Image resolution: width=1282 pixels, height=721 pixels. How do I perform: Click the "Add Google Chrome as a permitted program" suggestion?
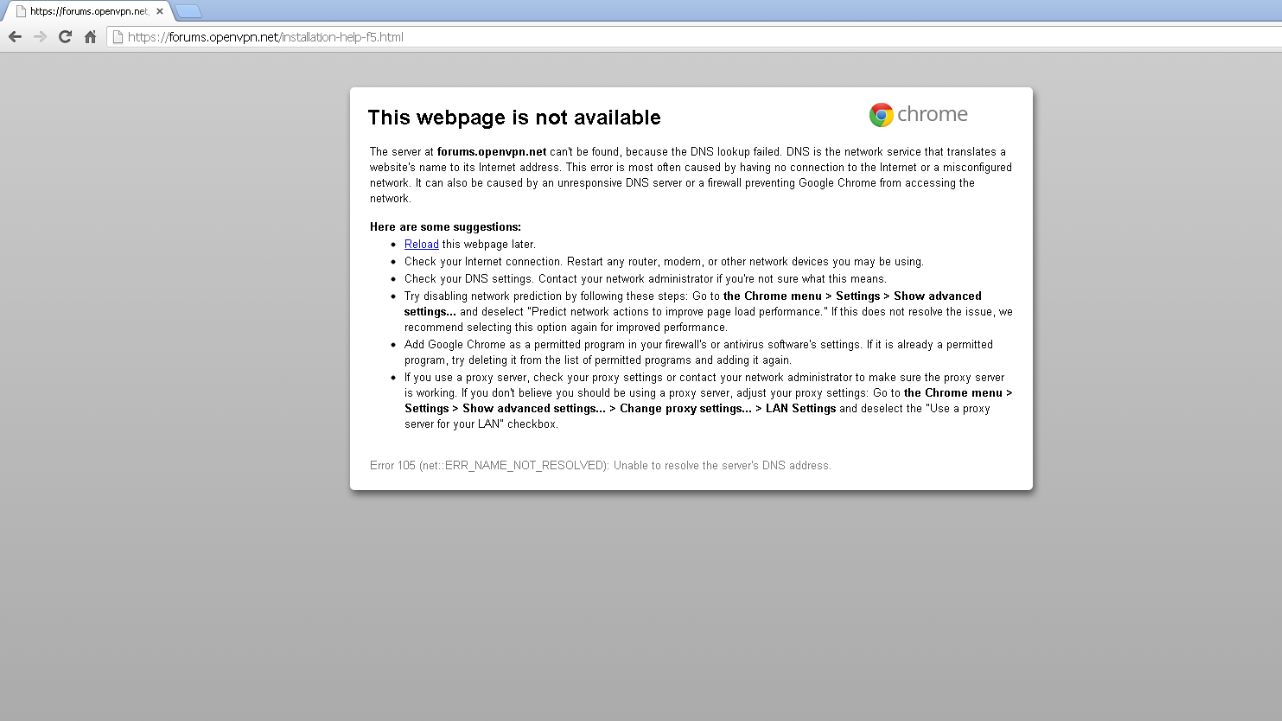698,352
